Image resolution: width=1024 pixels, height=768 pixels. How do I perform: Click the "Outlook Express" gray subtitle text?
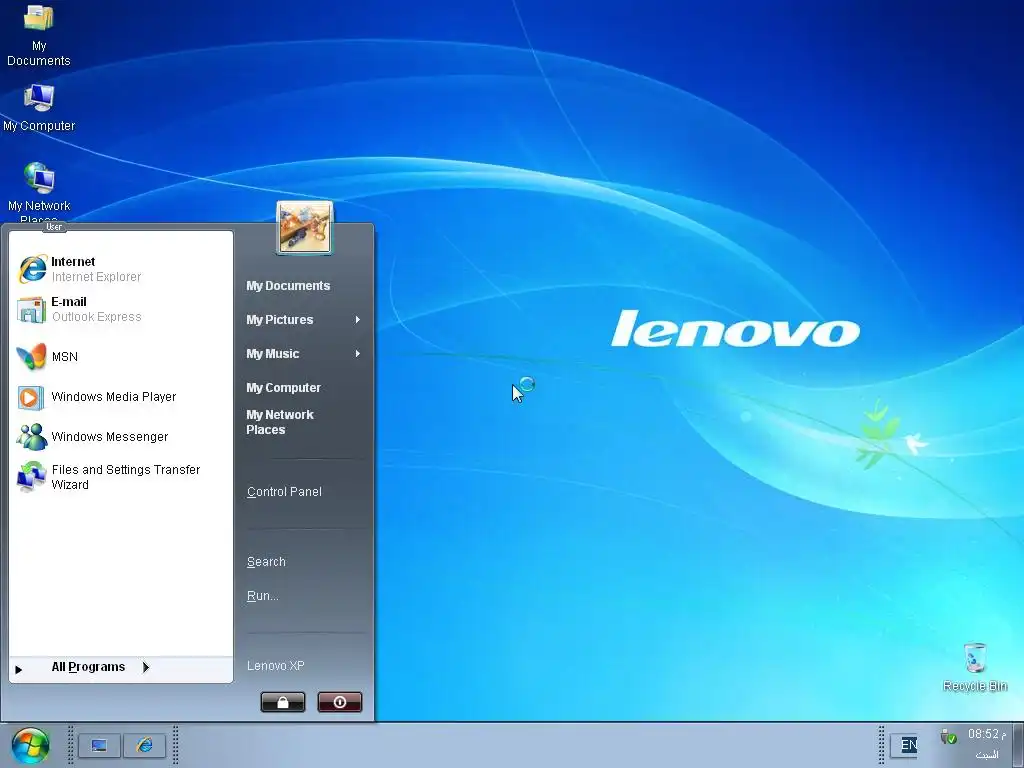coord(97,317)
